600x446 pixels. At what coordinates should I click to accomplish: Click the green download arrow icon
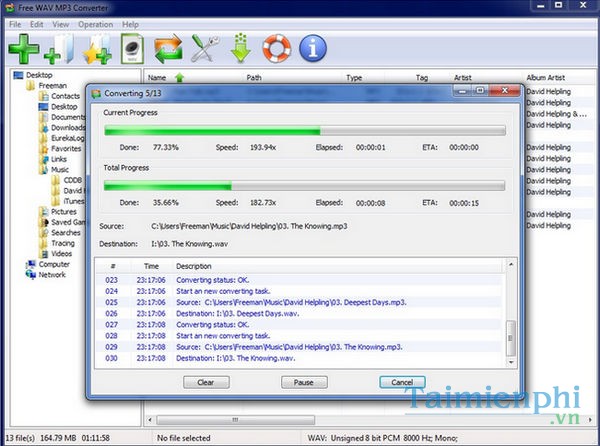point(241,49)
